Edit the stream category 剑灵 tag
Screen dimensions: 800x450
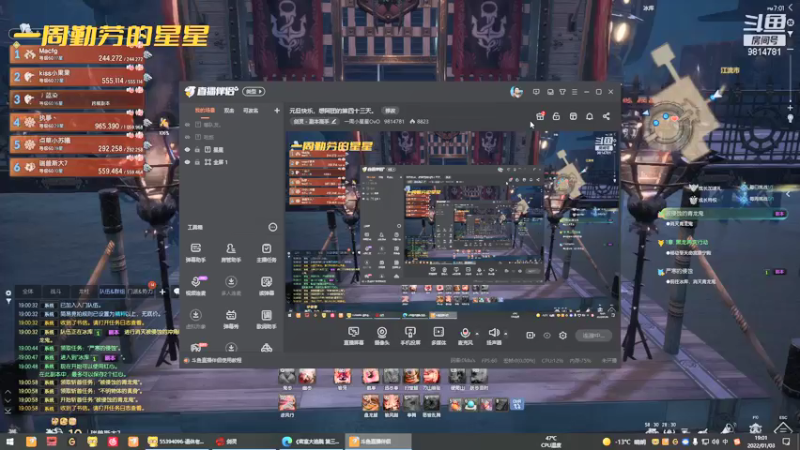click(x=315, y=121)
